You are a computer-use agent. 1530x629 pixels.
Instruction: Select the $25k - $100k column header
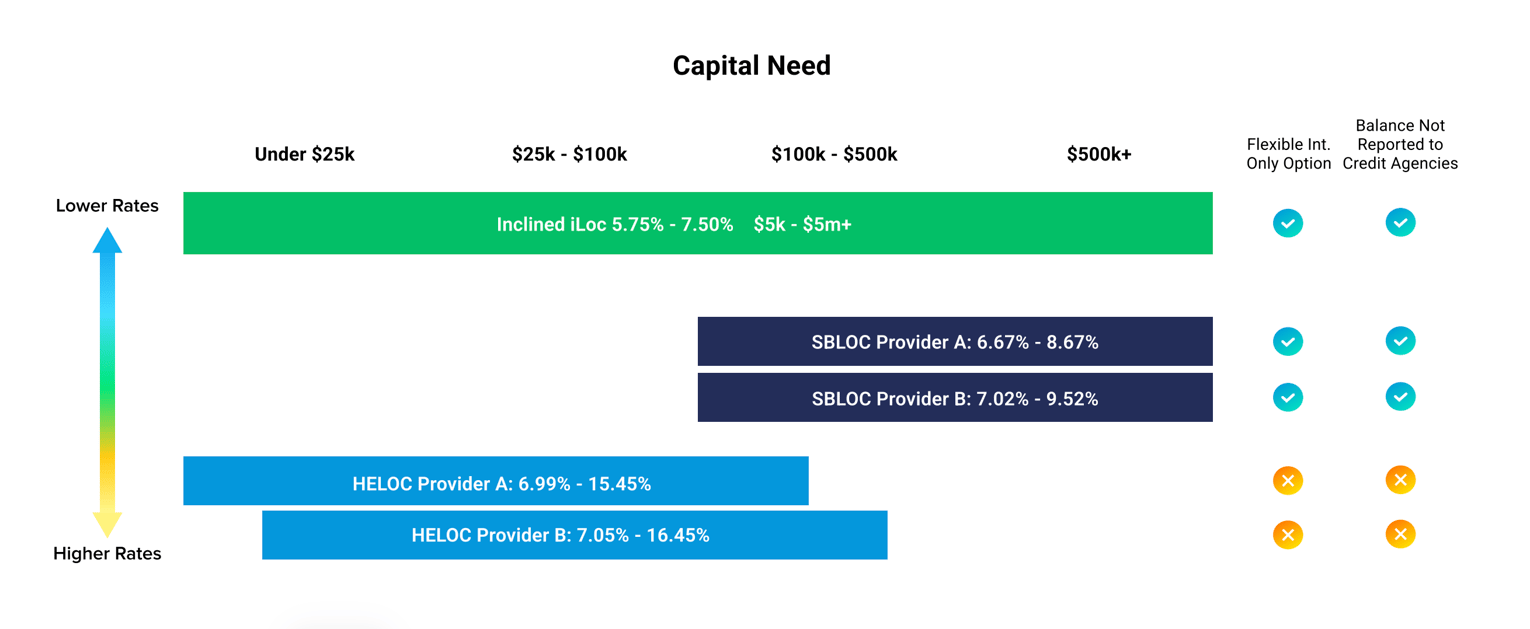(569, 154)
